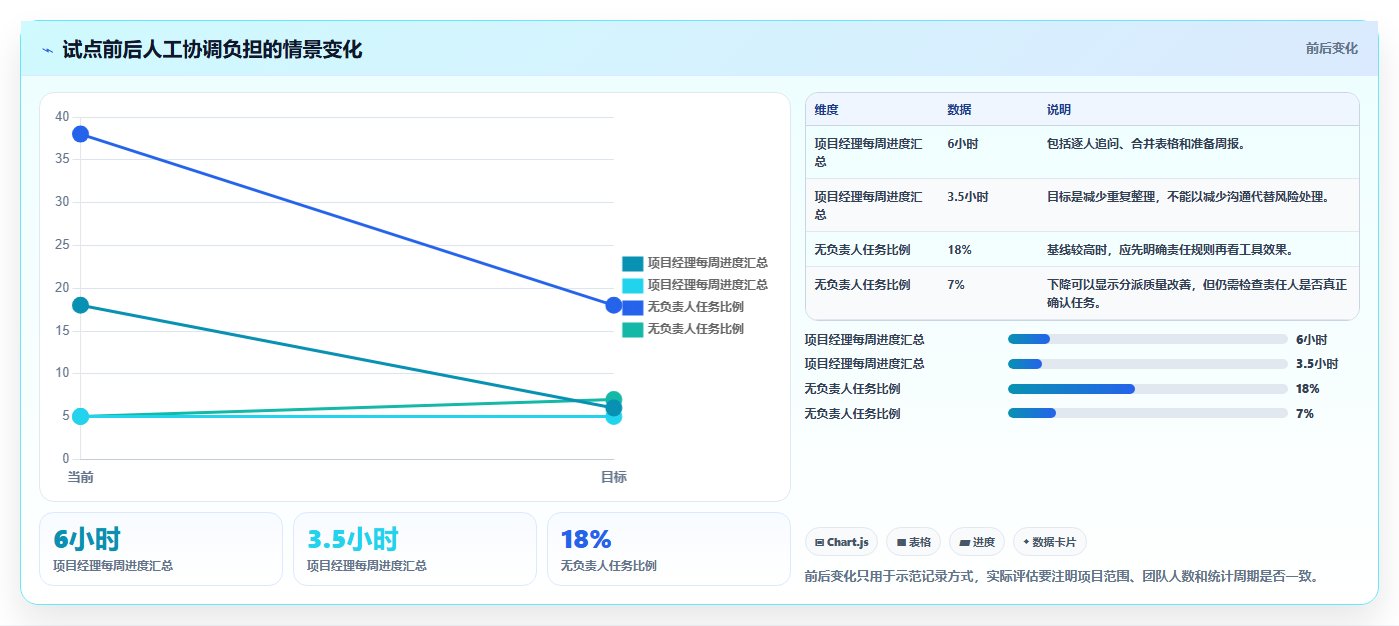Screen dimensions: 1399x626
Task: Click the title 试点前后人工协调负担的情景变化
Action: click(212, 49)
